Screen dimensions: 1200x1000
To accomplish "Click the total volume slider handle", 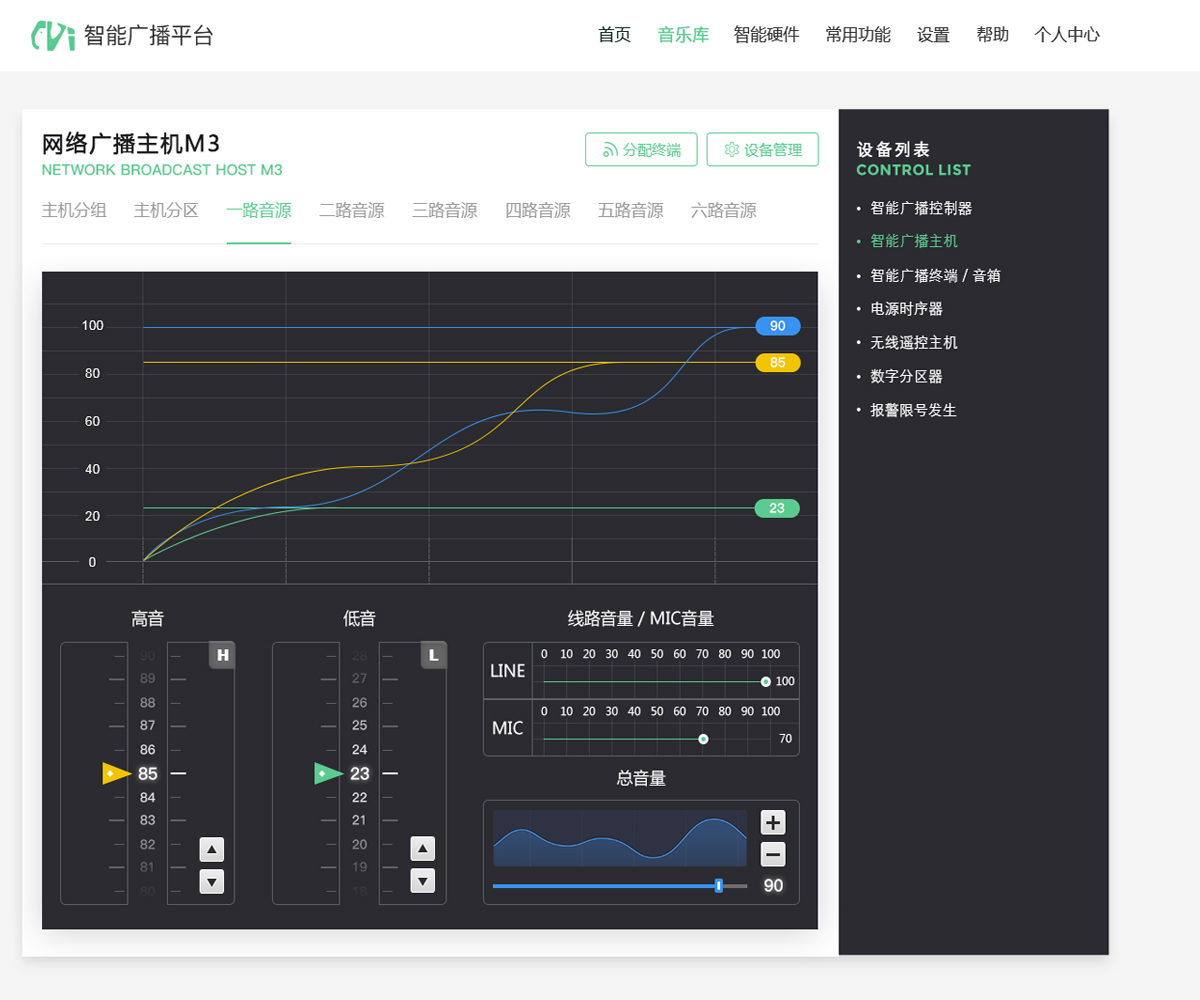I will (719, 886).
